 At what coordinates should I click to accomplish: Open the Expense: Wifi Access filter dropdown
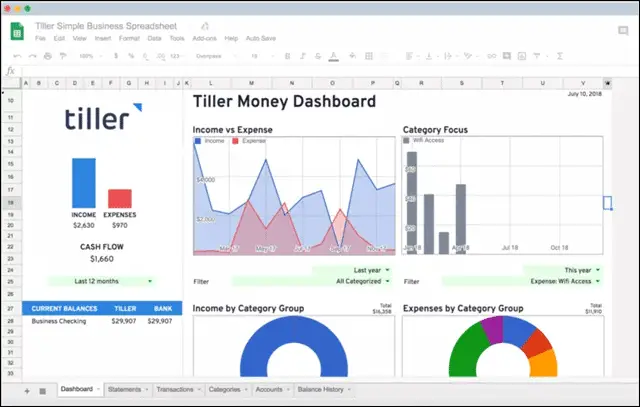[x=522, y=281]
